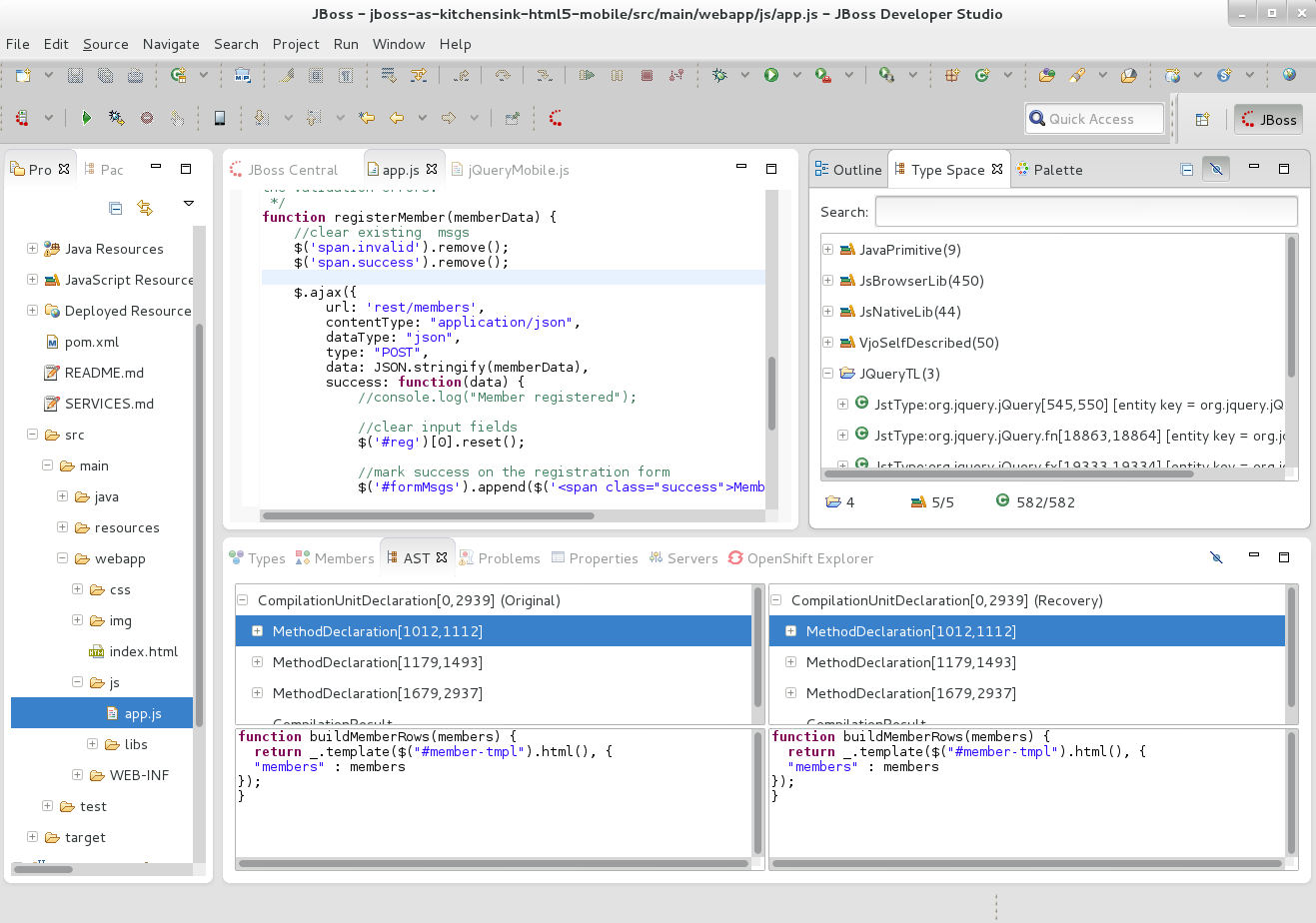Click the green Resume play icon in second toolbar
The width and height of the screenshot is (1316, 923).
[86, 118]
